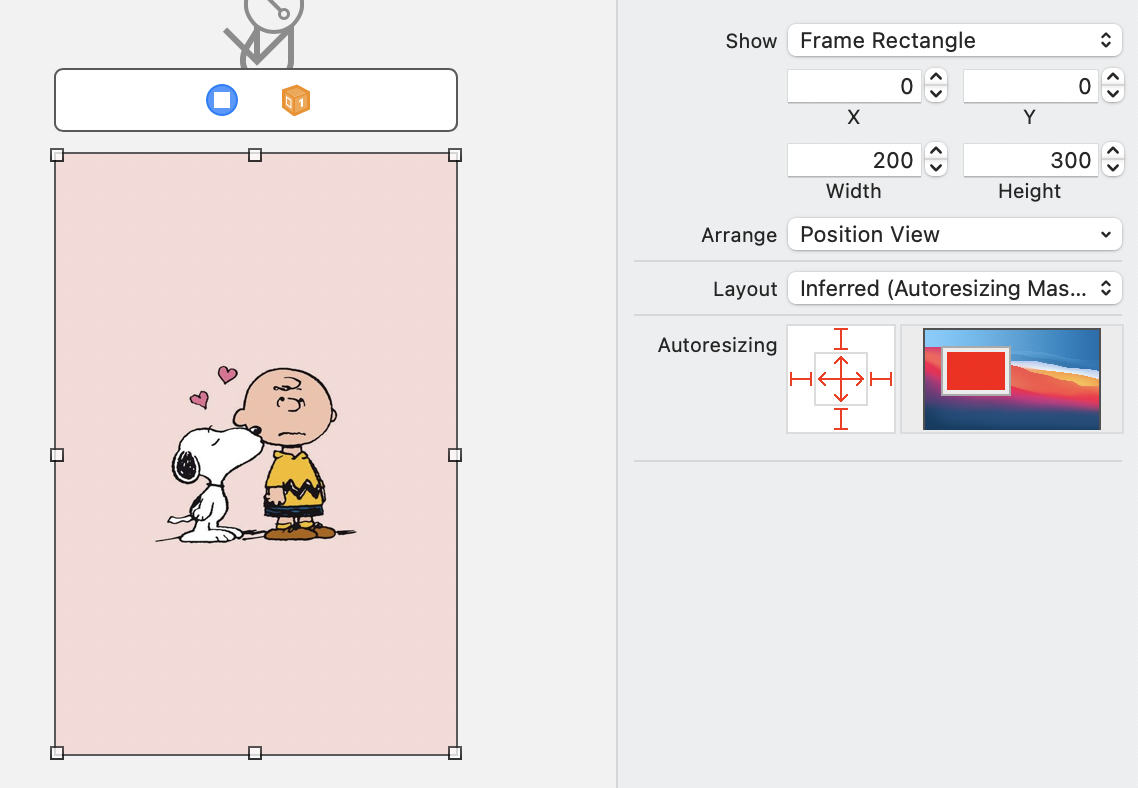Toggle the top margin autoresizing strut
Screen dimensions: 1138x788
point(840,339)
